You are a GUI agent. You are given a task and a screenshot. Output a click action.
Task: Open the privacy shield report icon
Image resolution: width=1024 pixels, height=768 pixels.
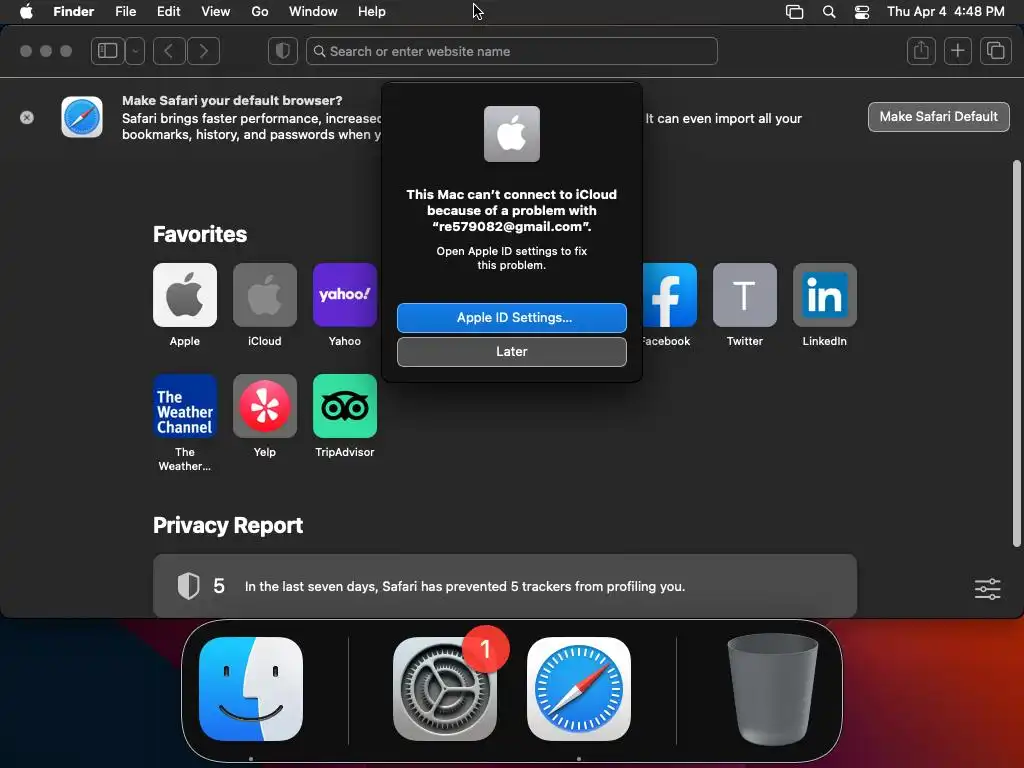point(283,51)
